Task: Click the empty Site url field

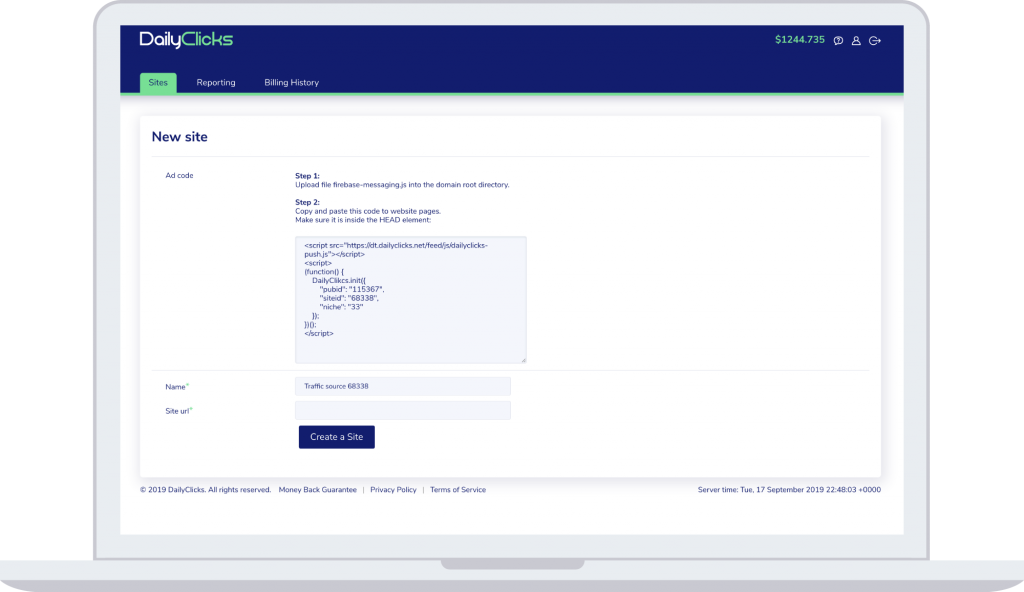Action: (x=402, y=411)
